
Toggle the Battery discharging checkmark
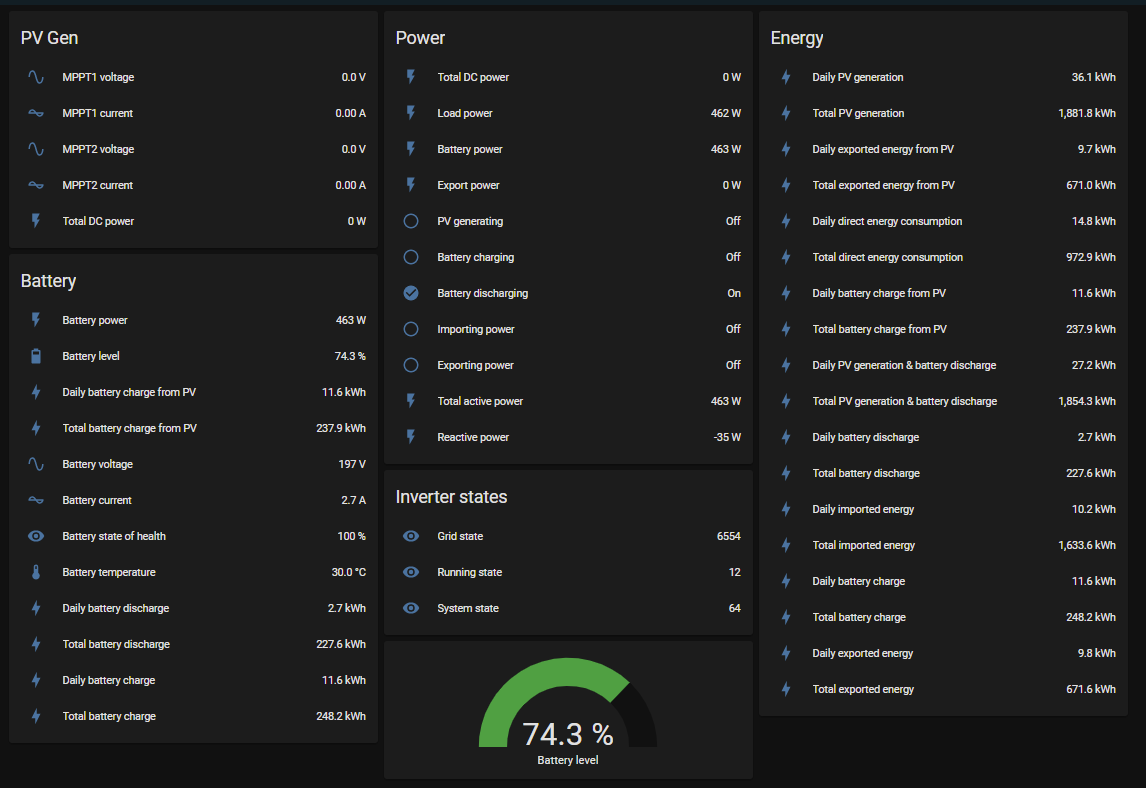click(410, 293)
